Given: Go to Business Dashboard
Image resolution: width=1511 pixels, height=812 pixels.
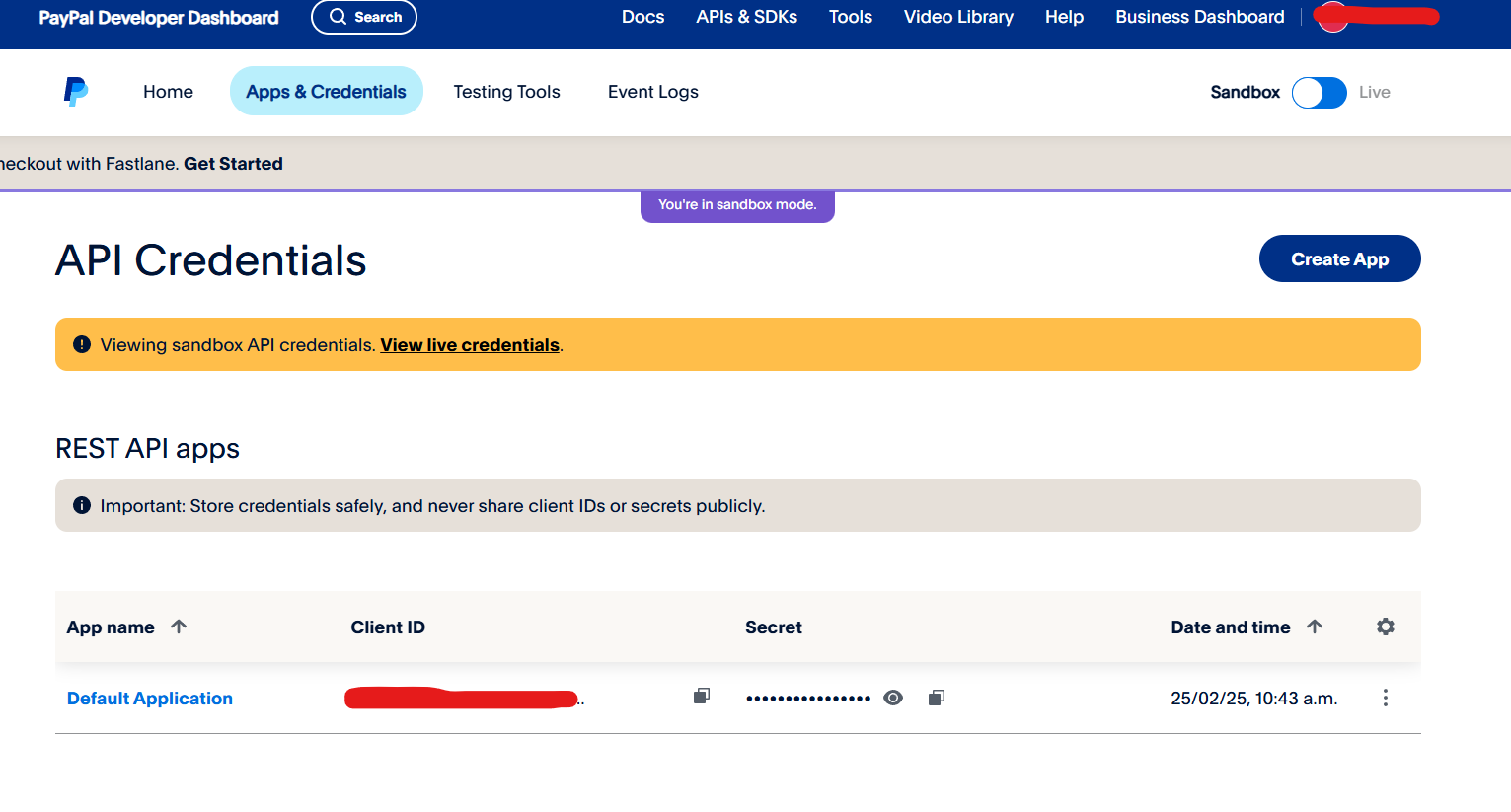Looking at the screenshot, I should (1200, 17).
